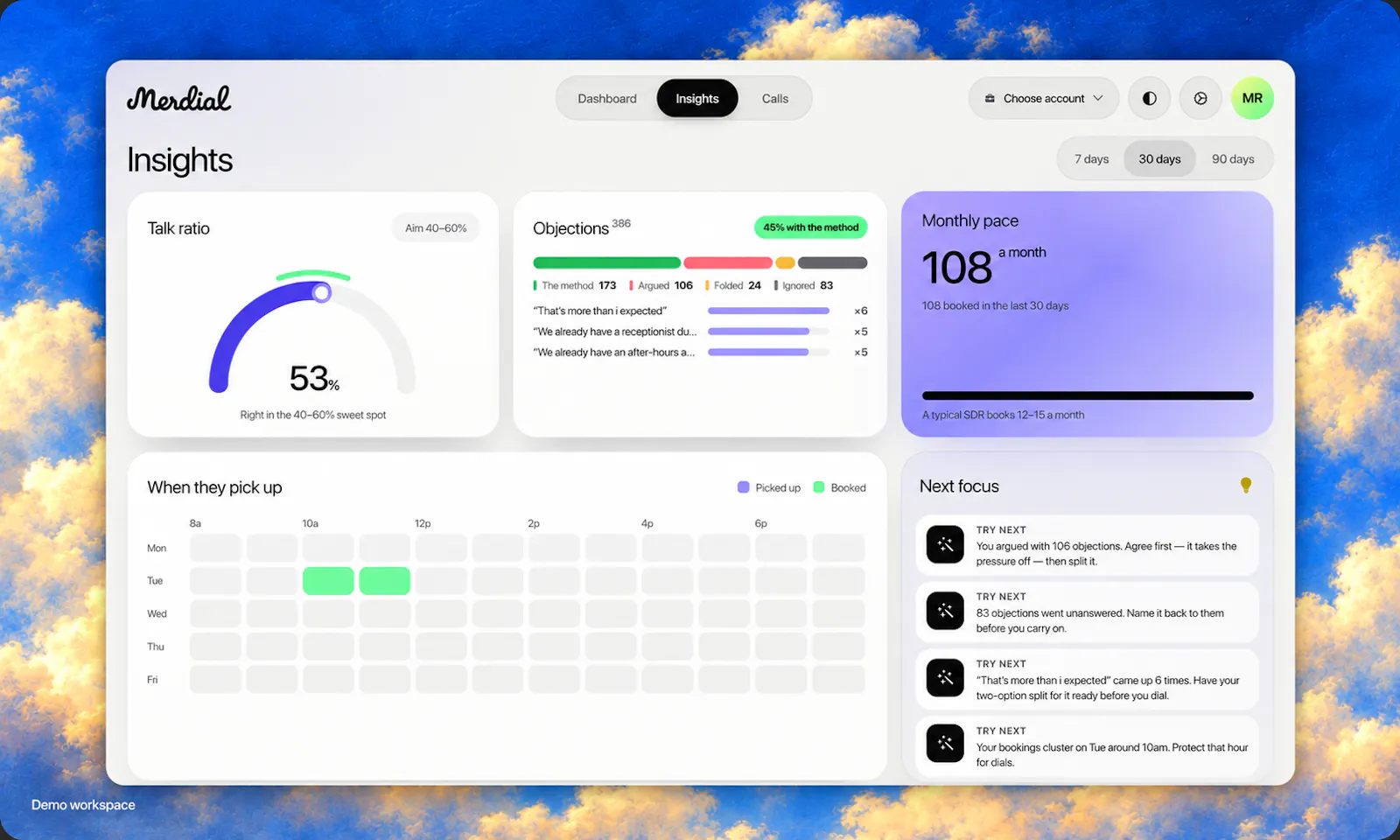Click the "The method 173" legend entry
The image size is (1400, 840).
point(575,285)
